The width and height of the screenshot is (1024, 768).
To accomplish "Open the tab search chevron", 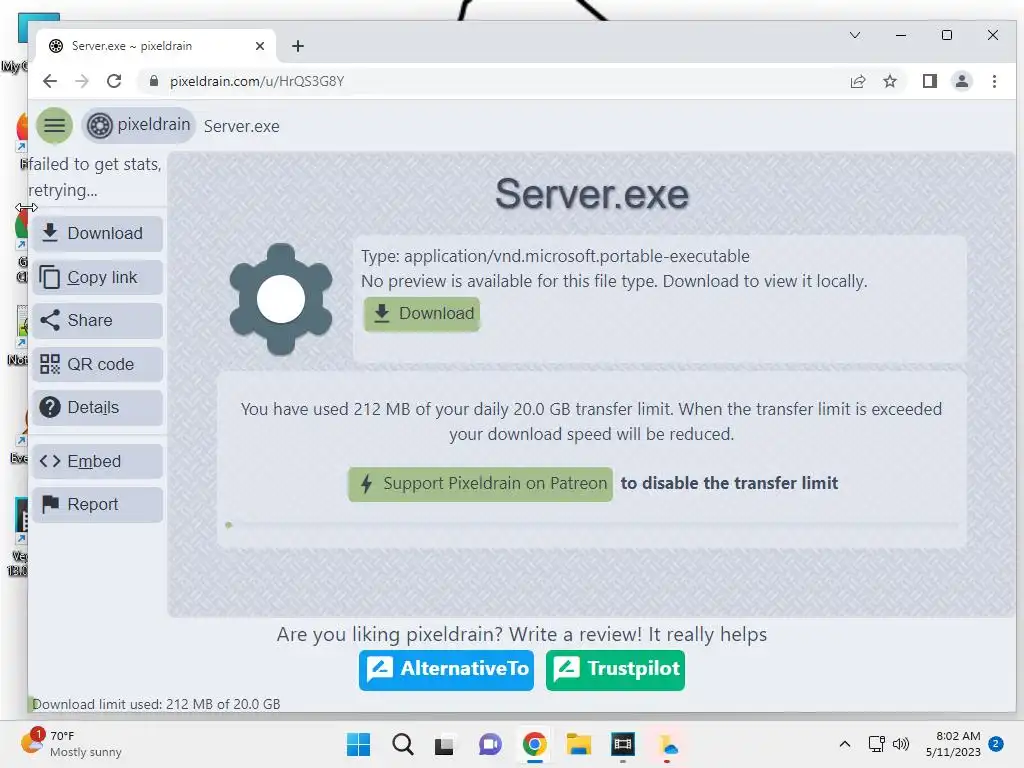I will tap(854, 35).
